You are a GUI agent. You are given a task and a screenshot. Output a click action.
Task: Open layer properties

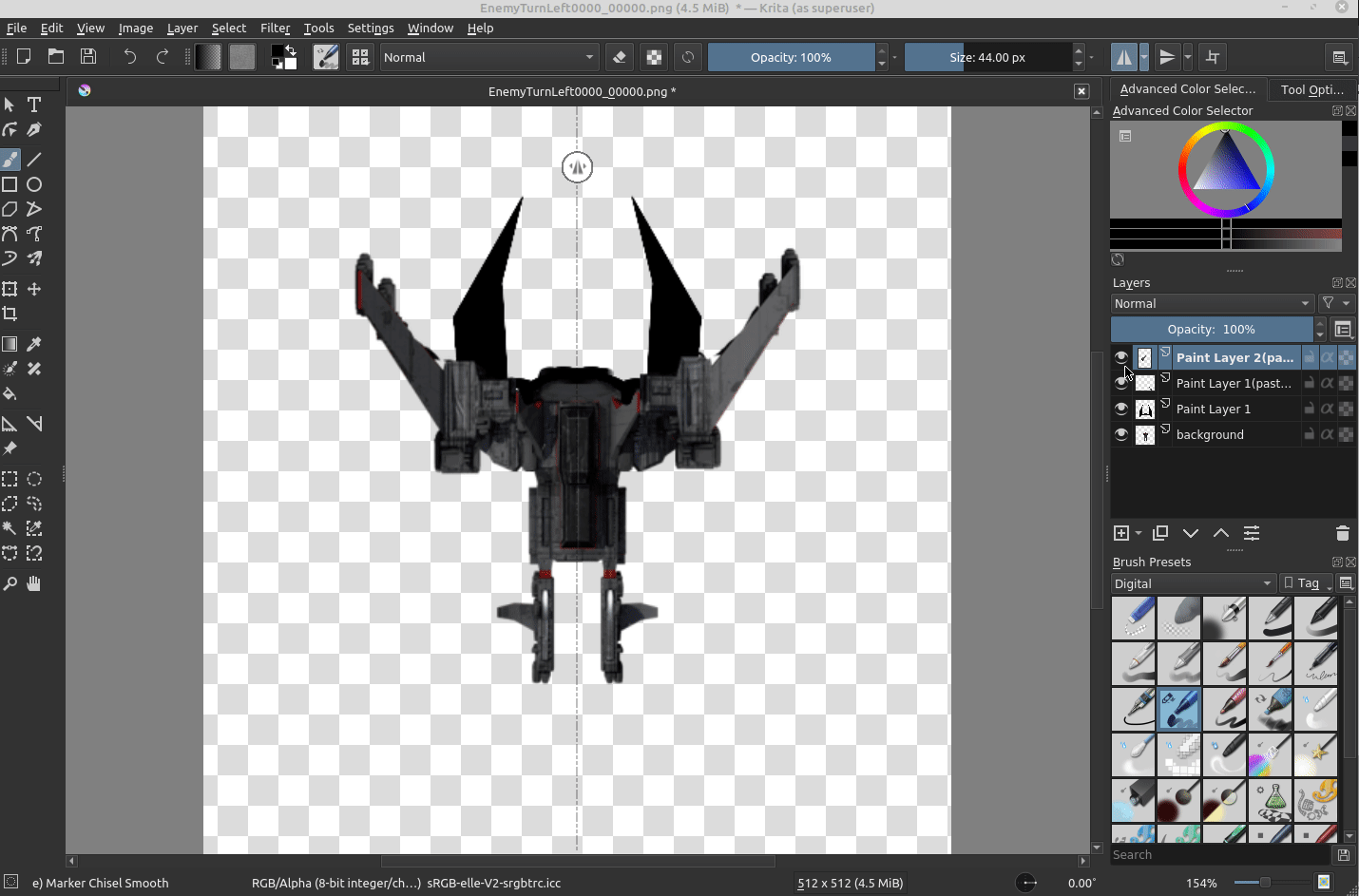click(x=1252, y=533)
